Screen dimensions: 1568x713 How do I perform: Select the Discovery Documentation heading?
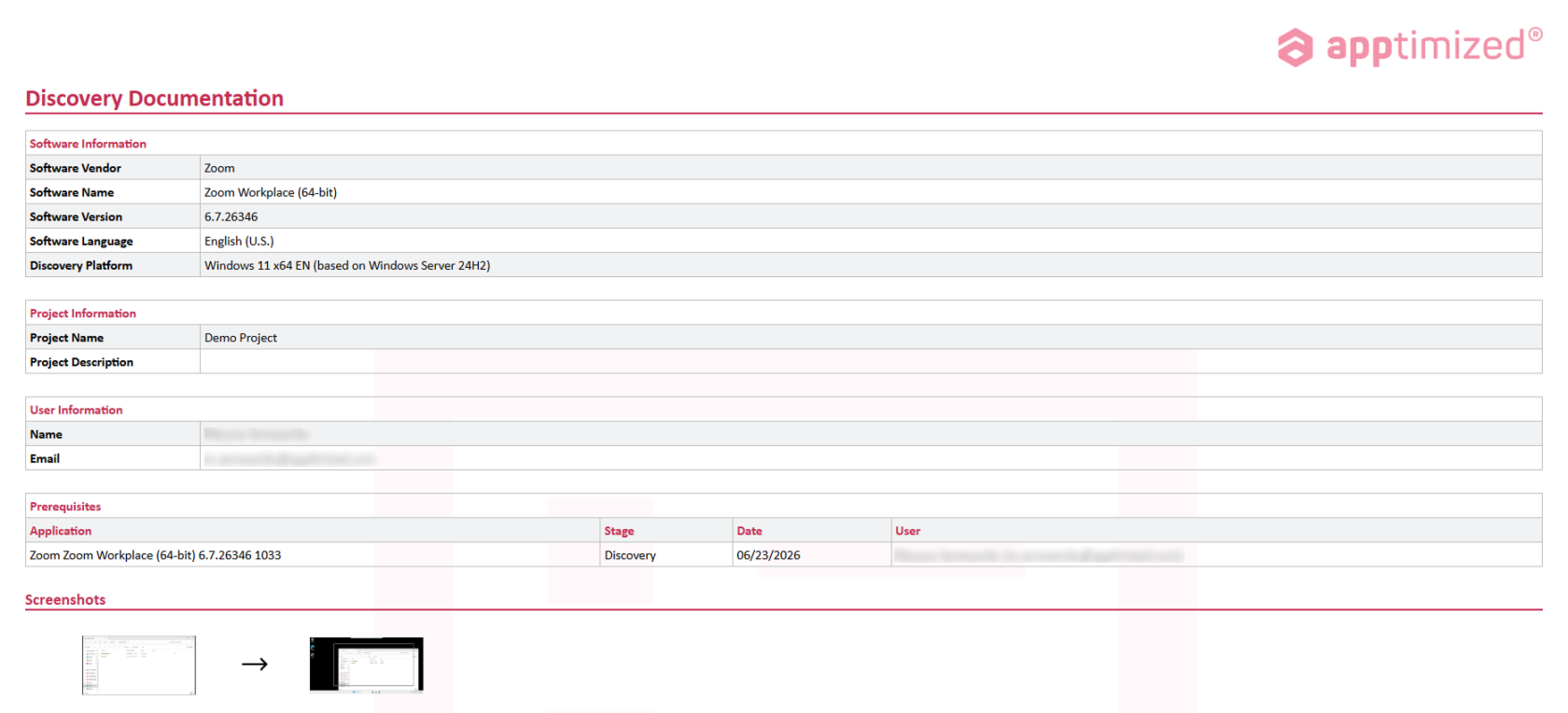coord(154,98)
